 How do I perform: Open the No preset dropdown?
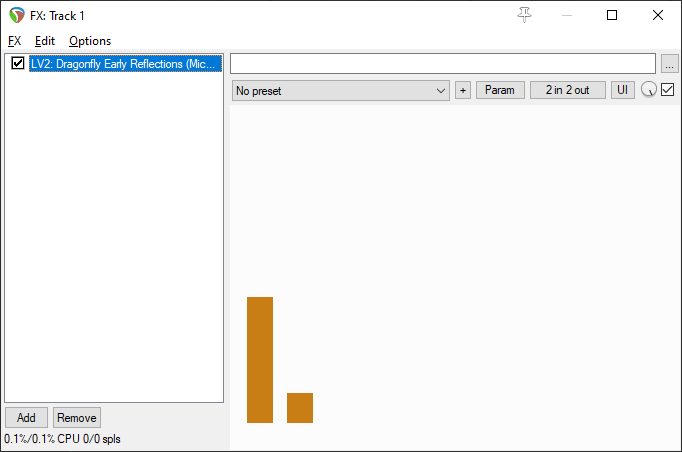click(x=341, y=90)
